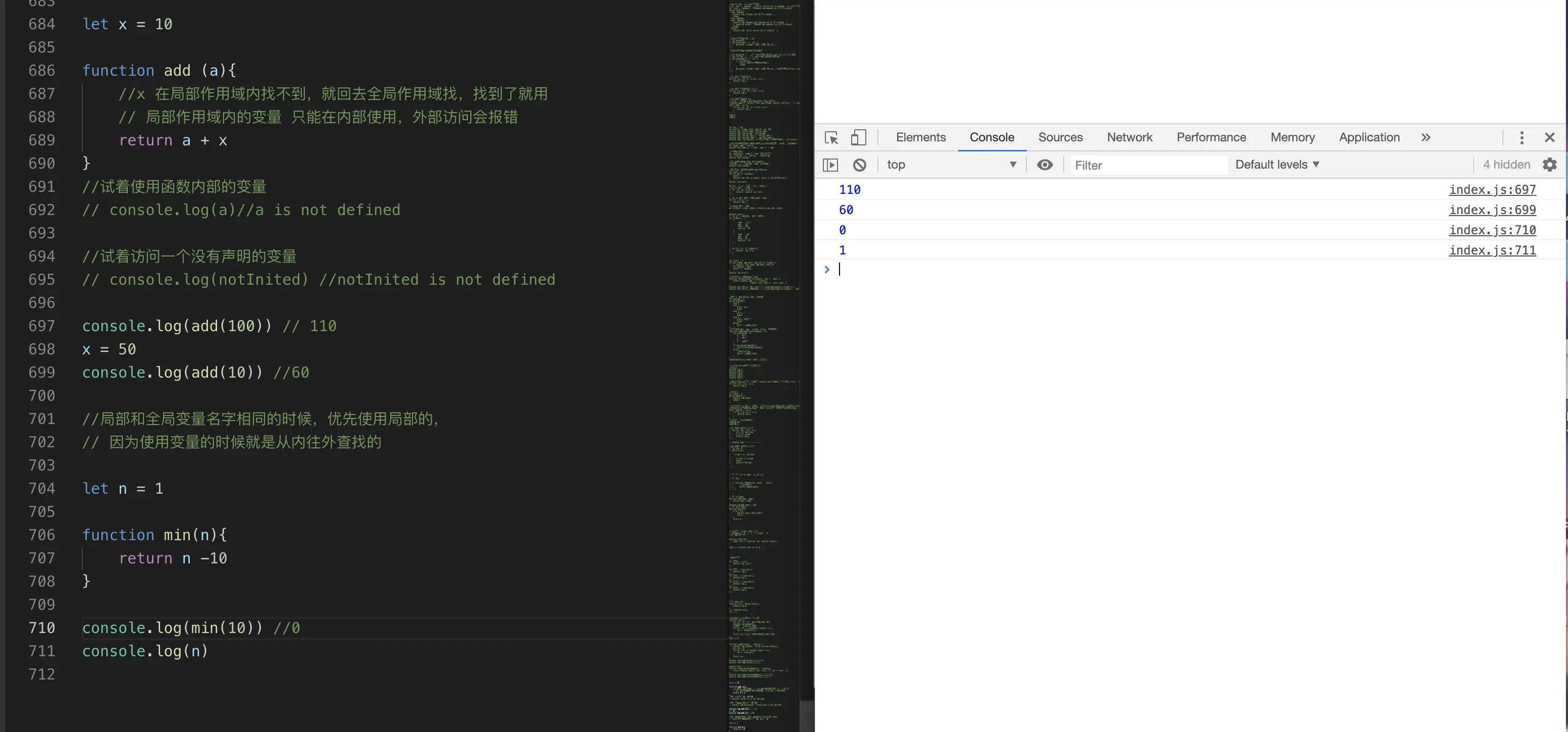Open console settings gear
Screen dimensions: 1568x732
point(1550,165)
